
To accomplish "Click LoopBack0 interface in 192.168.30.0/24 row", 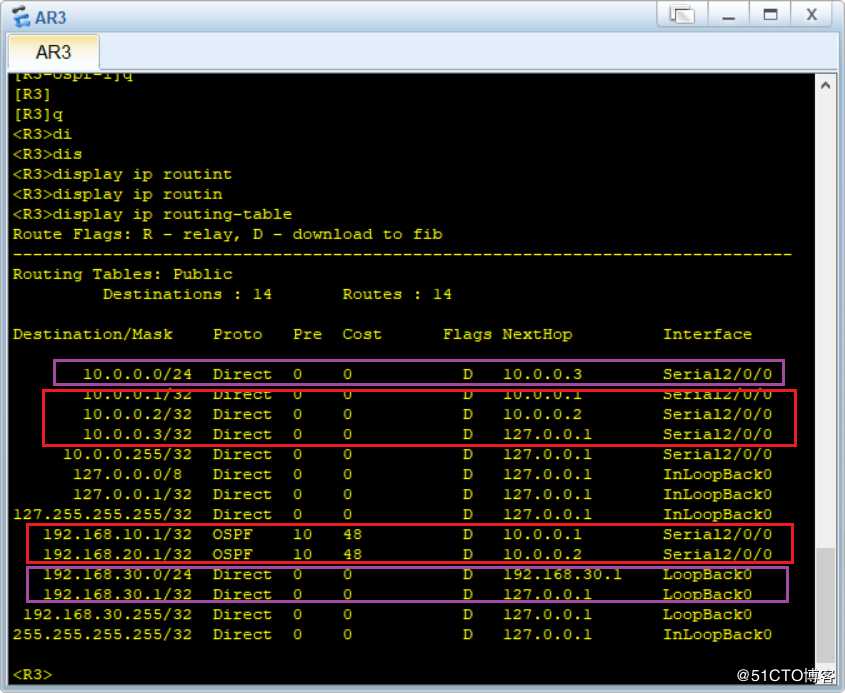I will 707,574.
